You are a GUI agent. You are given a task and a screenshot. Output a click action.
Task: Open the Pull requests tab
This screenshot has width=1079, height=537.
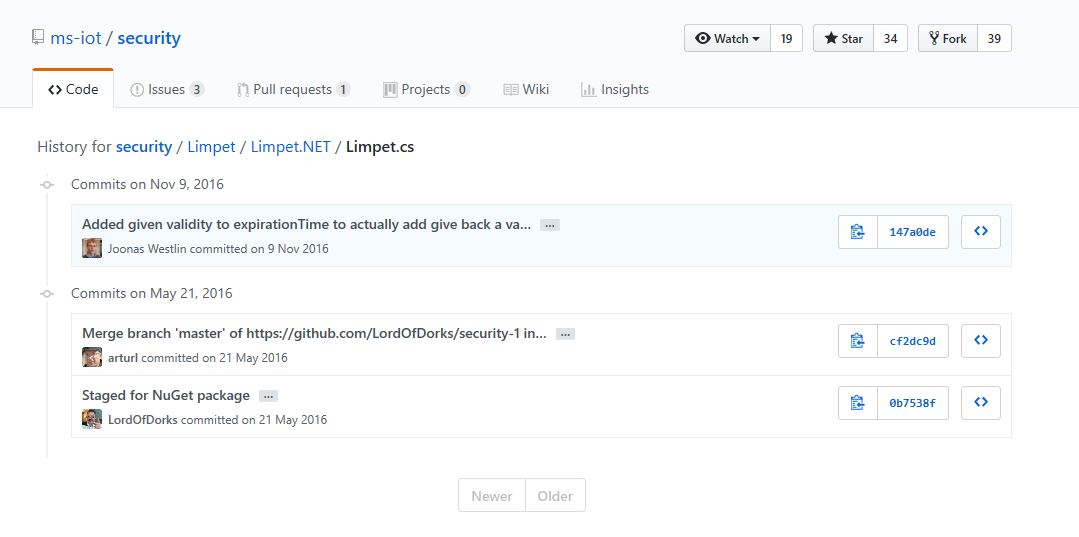293,89
